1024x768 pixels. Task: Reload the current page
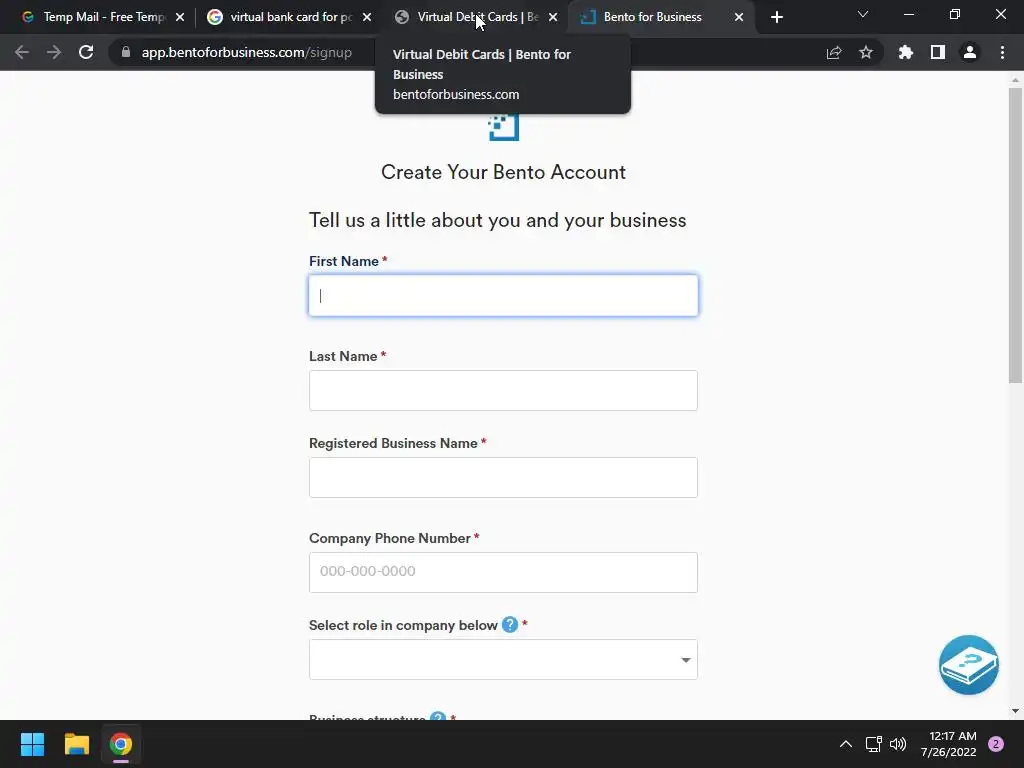pyautogui.click(x=86, y=52)
